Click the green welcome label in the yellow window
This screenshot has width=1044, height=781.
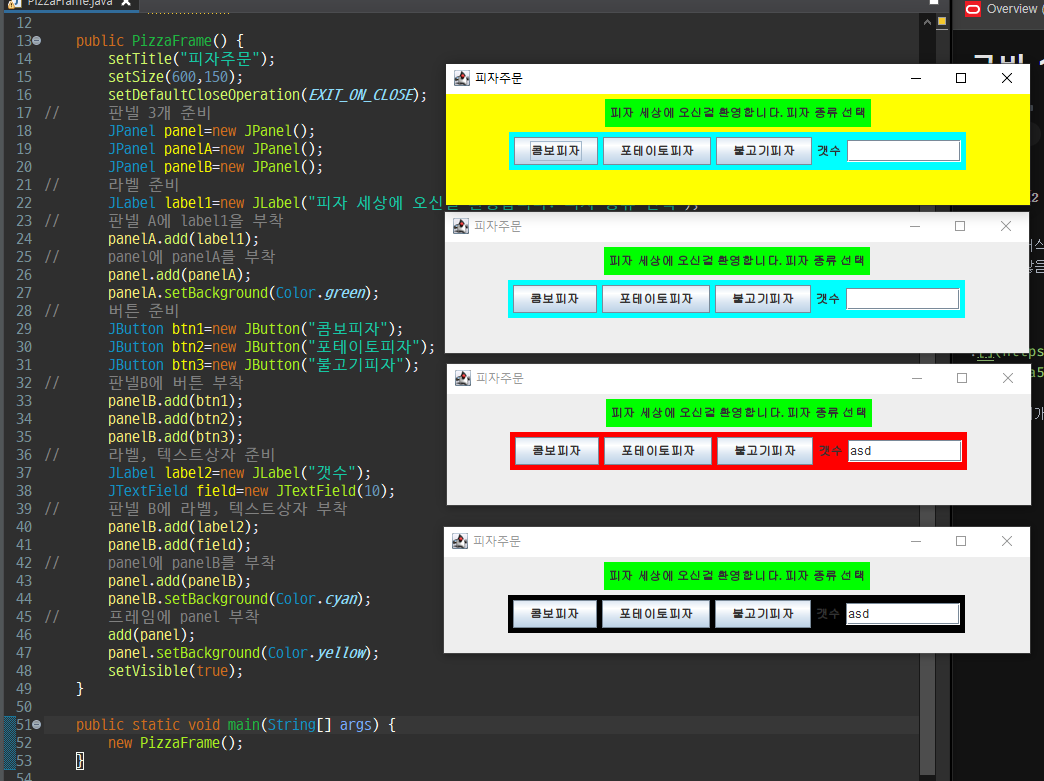738,113
